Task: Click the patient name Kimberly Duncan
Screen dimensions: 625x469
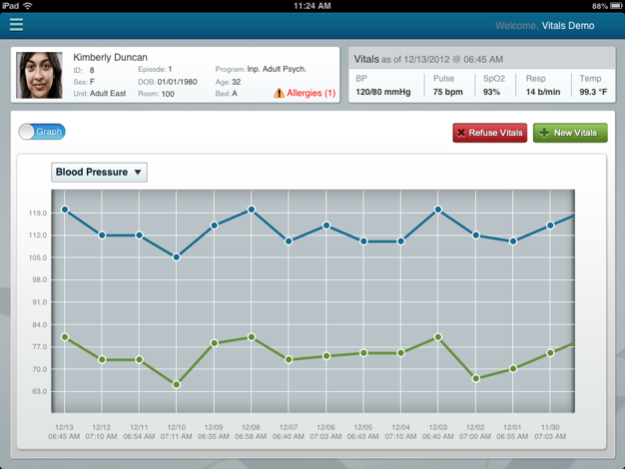Action: (110, 57)
